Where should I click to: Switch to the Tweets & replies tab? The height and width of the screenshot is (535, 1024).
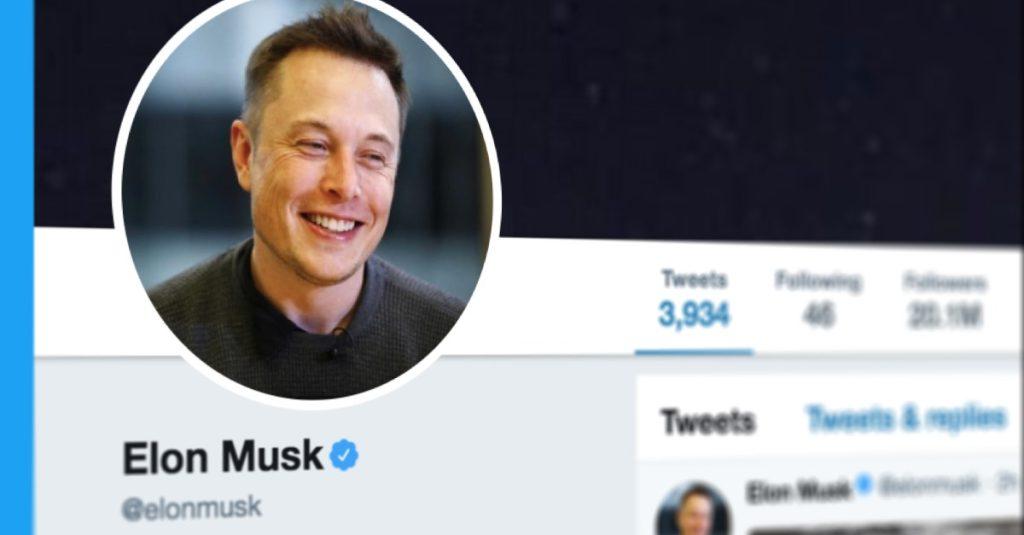(906, 418)
